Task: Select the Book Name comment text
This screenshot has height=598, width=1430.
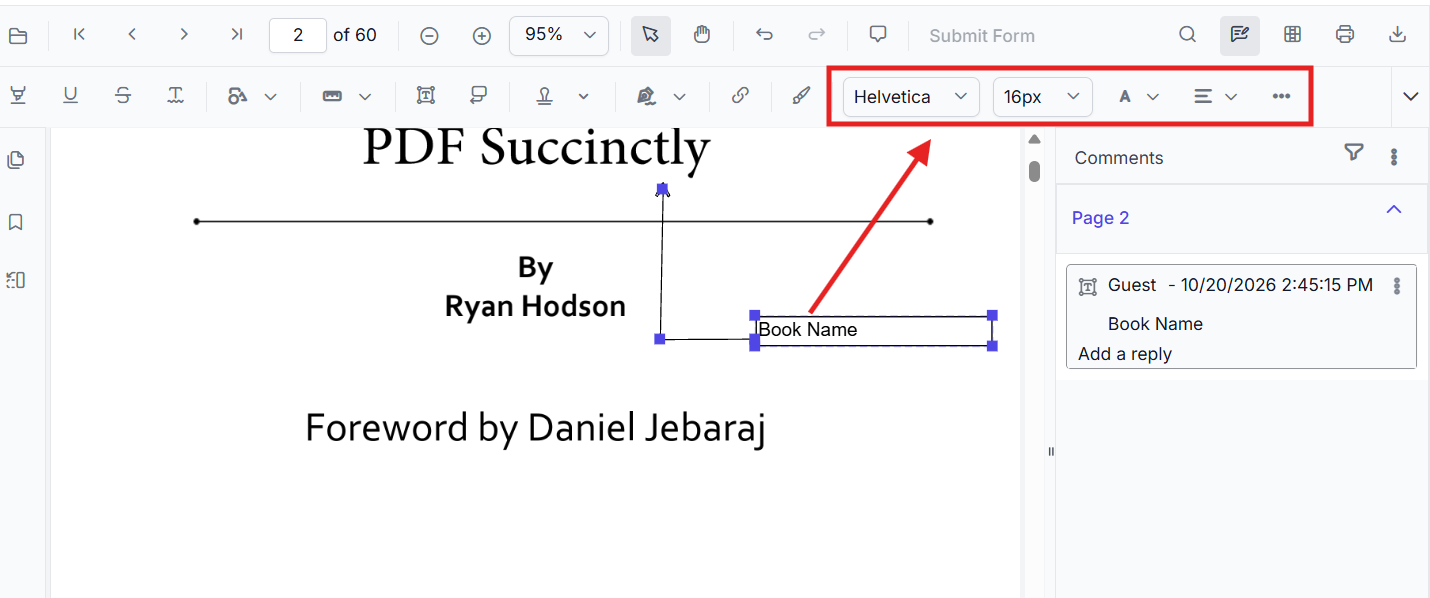Action: coord(1155,324)
